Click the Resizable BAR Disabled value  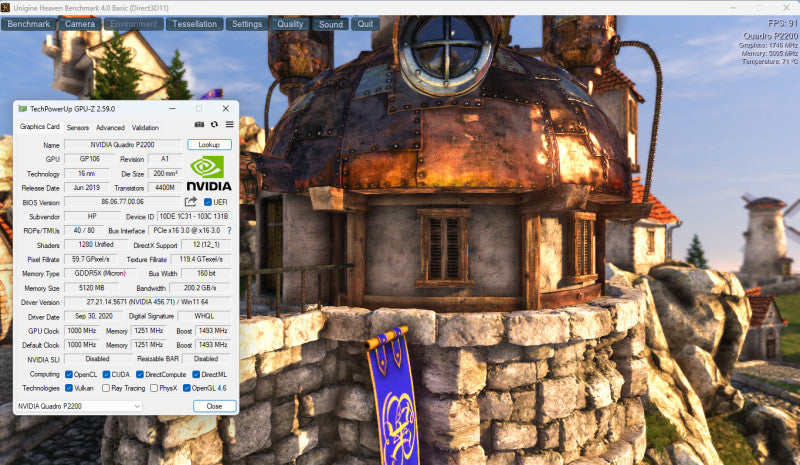coord(206,359)
